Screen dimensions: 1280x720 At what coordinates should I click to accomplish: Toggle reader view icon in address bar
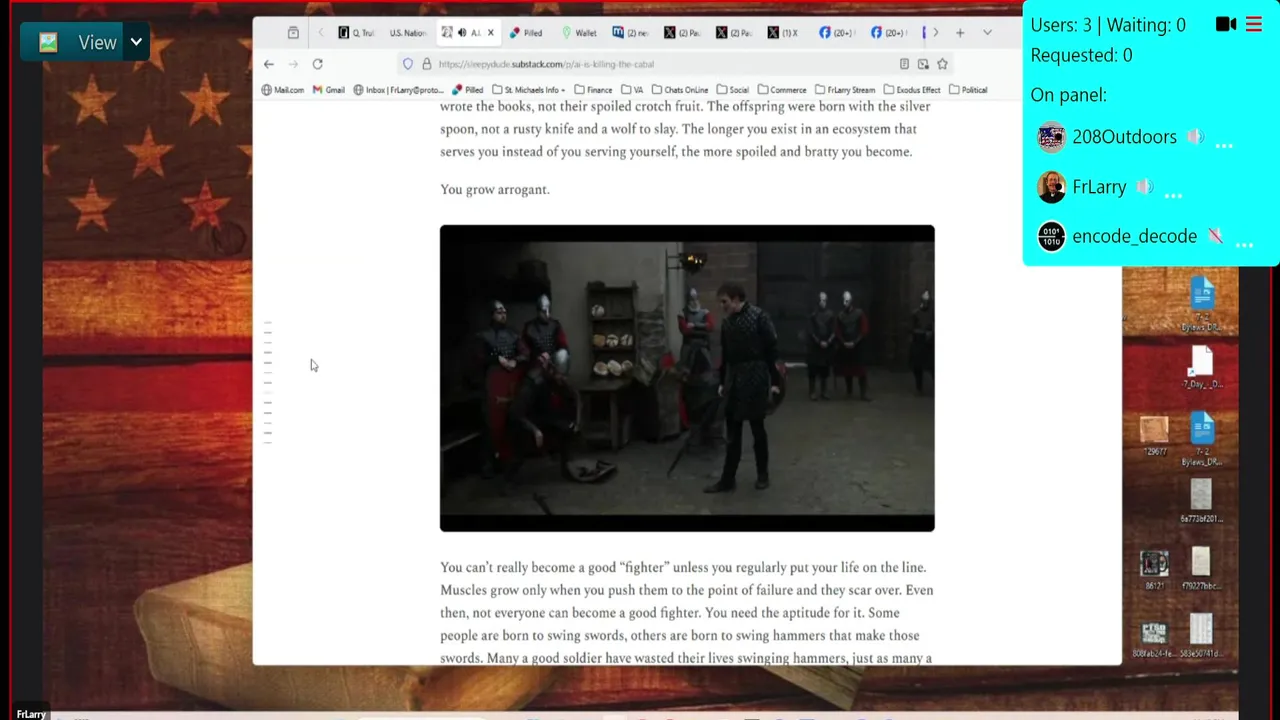coord(904,64)
